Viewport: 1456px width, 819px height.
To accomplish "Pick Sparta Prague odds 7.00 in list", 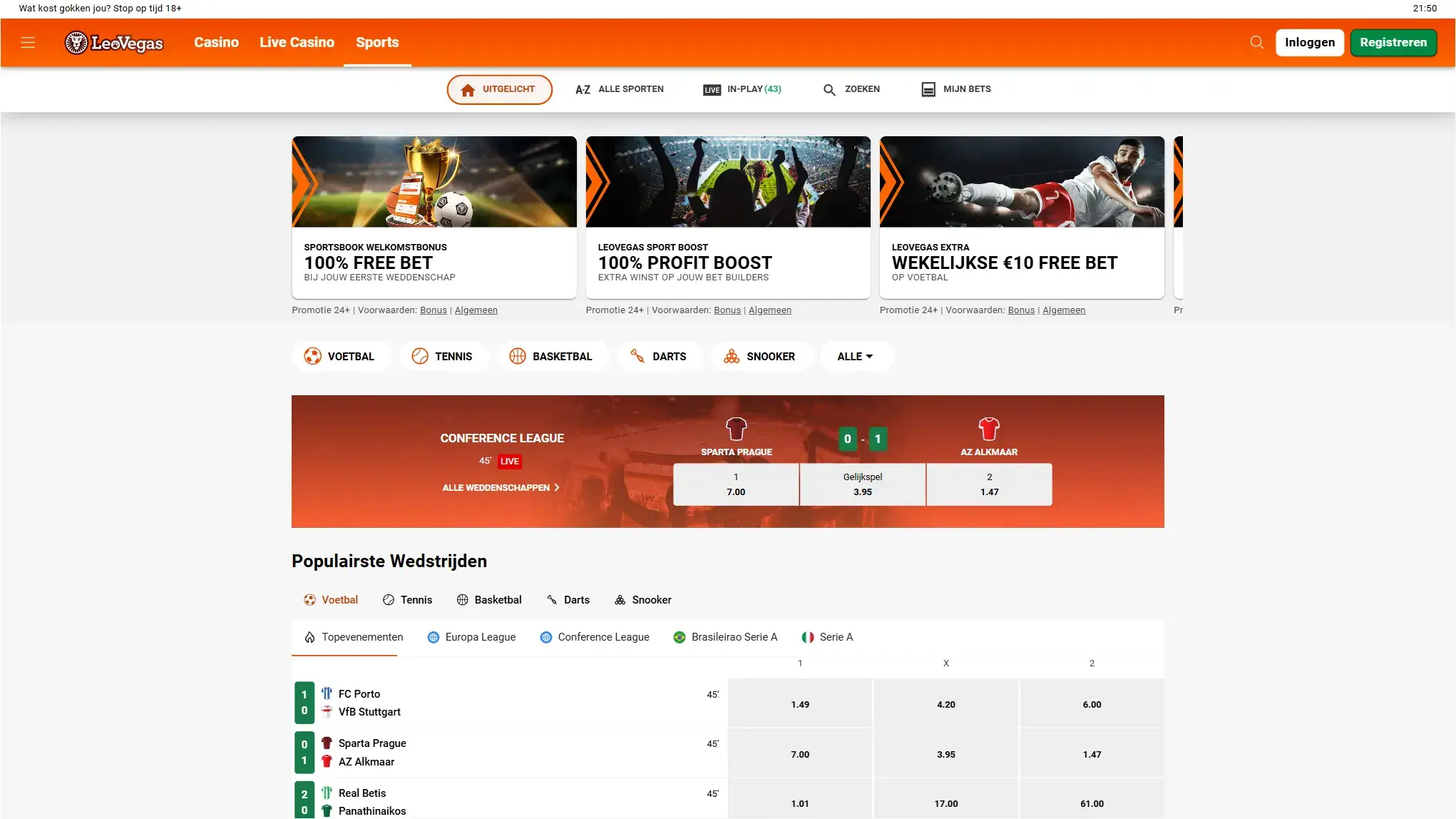I will click(800, 754).
